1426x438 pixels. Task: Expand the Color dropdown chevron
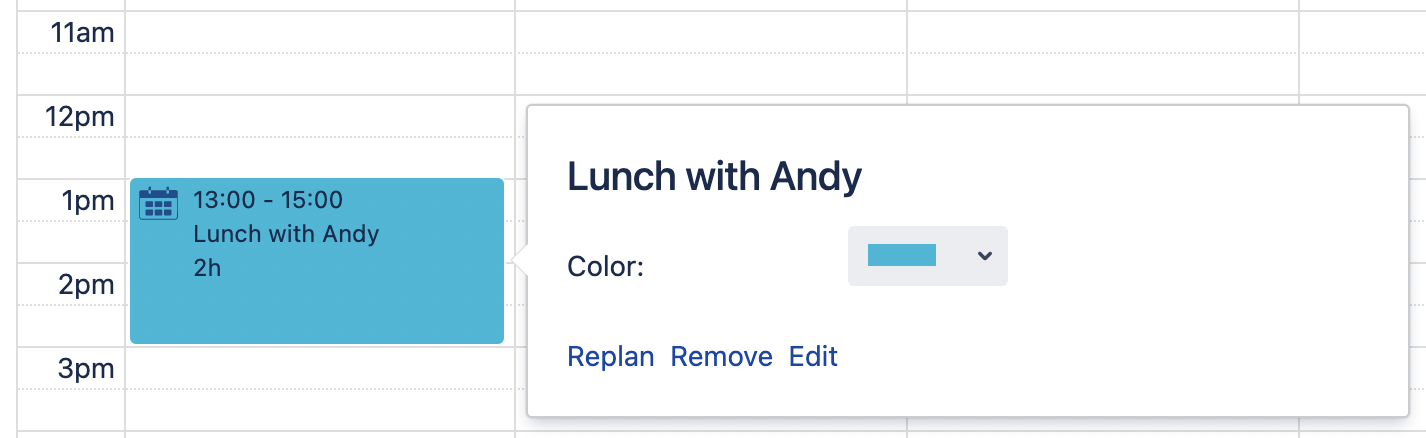[984, 256]
